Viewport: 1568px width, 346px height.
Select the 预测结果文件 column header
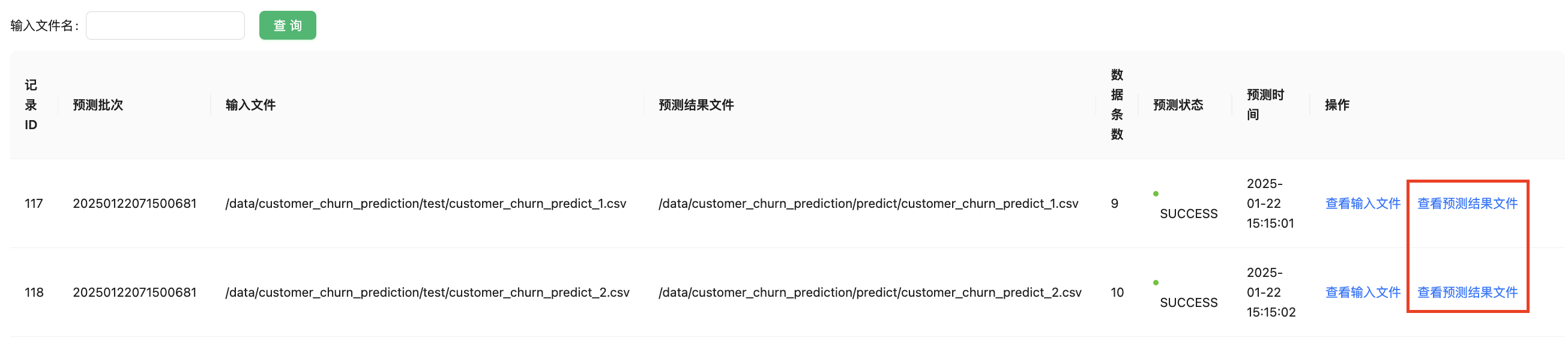click(696, 105)
